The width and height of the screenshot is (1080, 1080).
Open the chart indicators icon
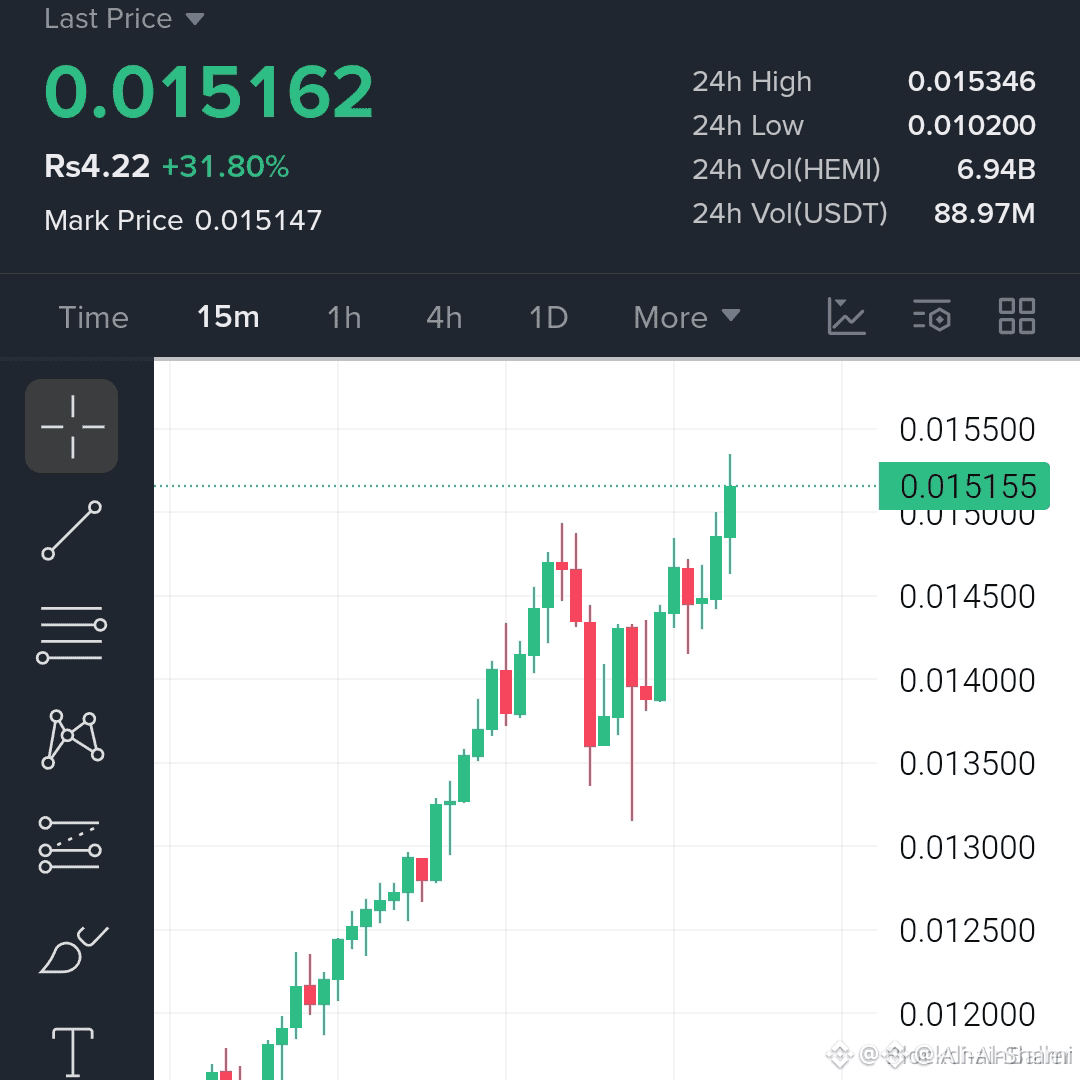click(846, 317)
